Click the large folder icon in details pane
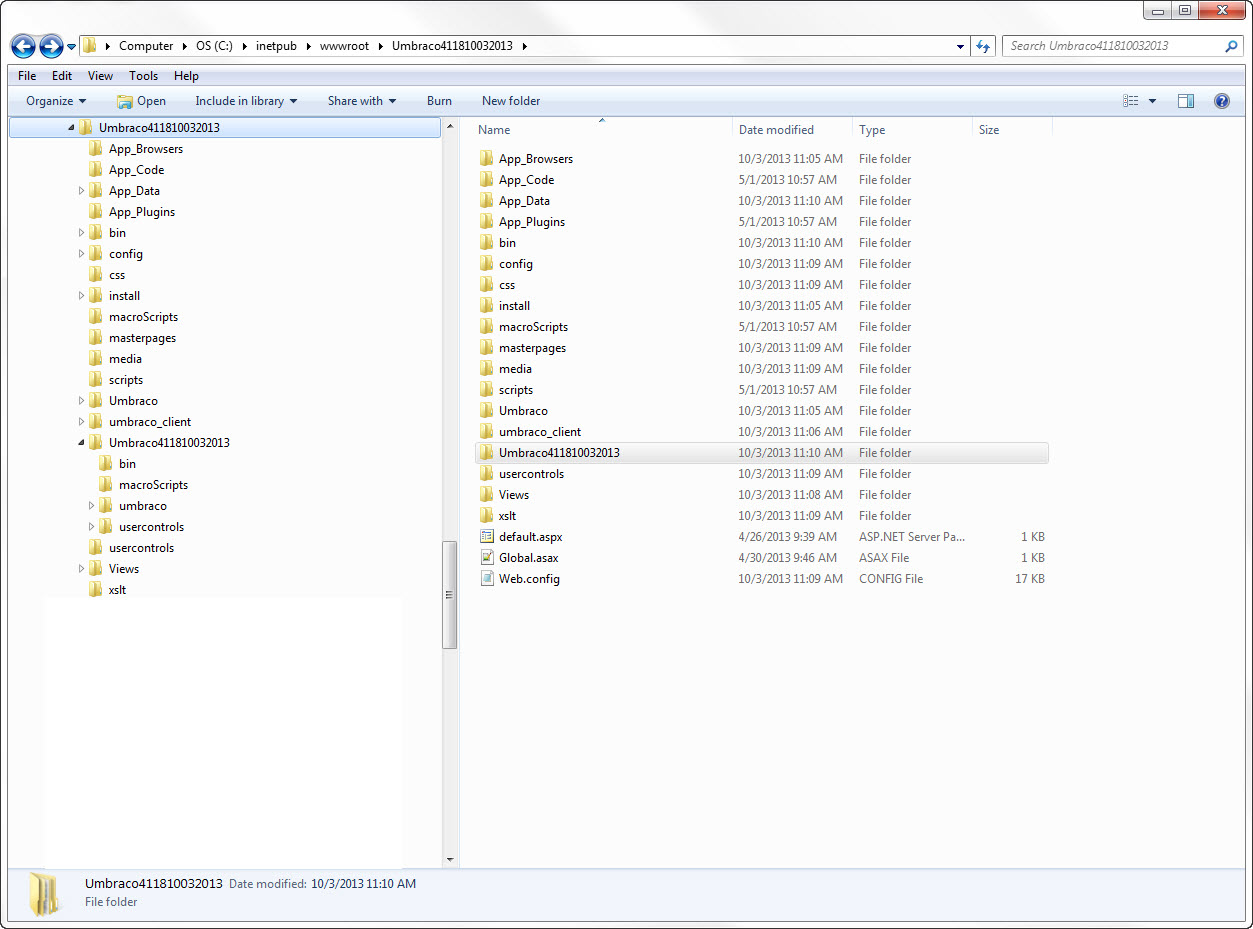The height and width of the screenshot is (929, 1253). (45, 893)
